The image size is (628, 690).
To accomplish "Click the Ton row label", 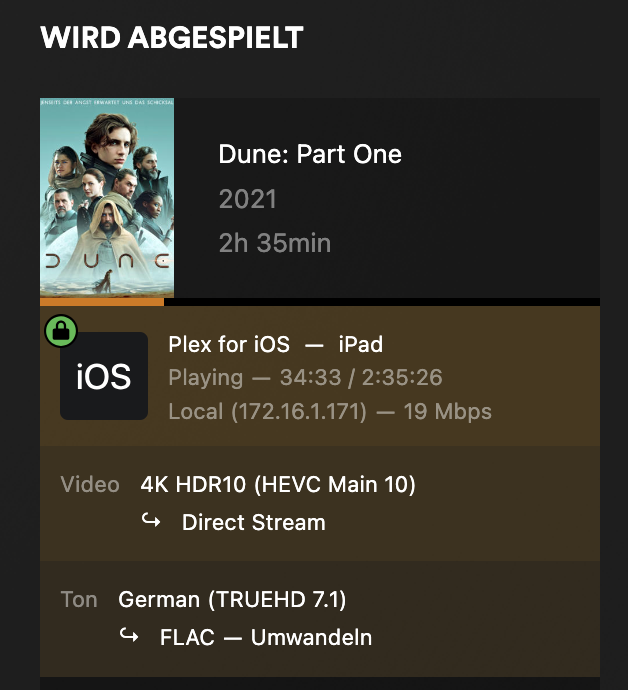I will (79, 600).
